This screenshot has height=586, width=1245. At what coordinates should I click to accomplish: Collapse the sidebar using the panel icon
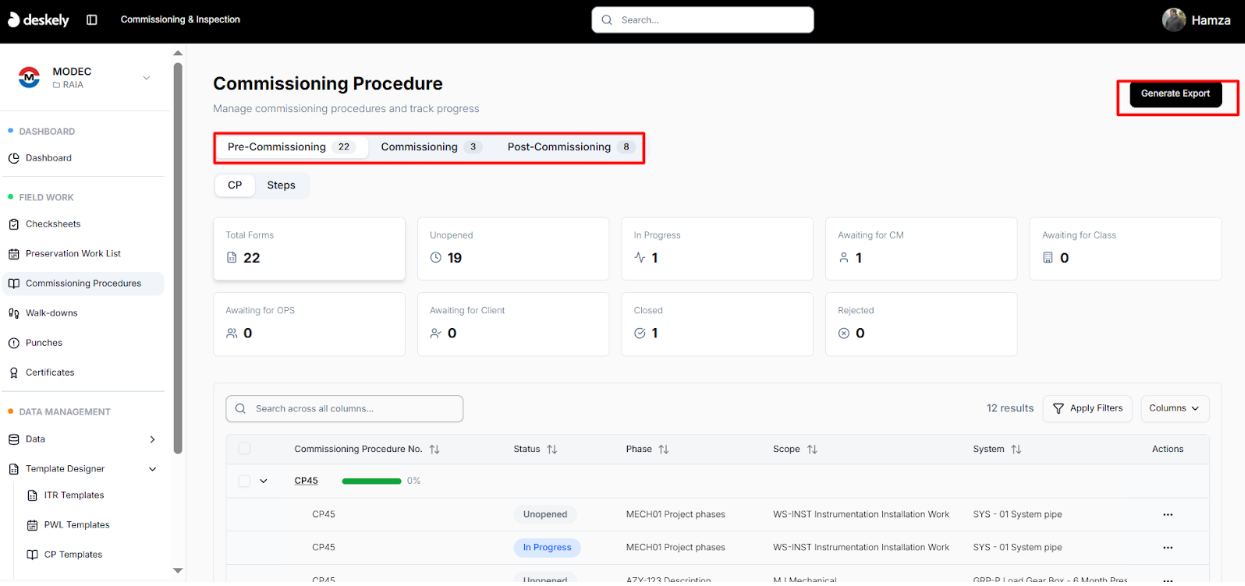tap(91, 19)
